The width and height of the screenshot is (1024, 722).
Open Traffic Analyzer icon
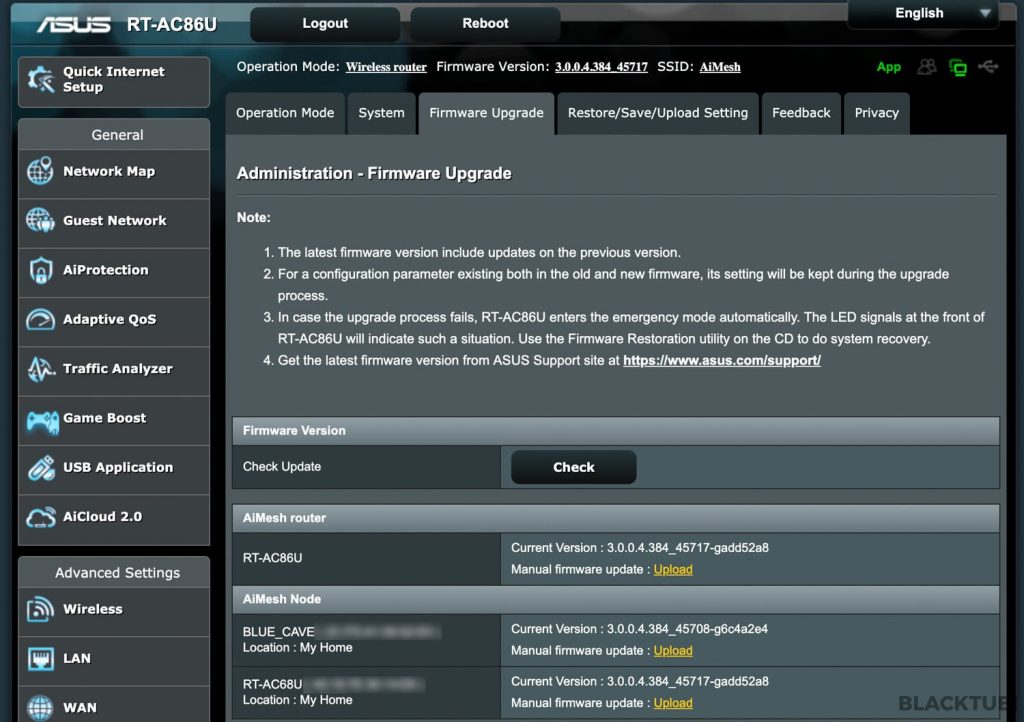click(x=40, y=369)
